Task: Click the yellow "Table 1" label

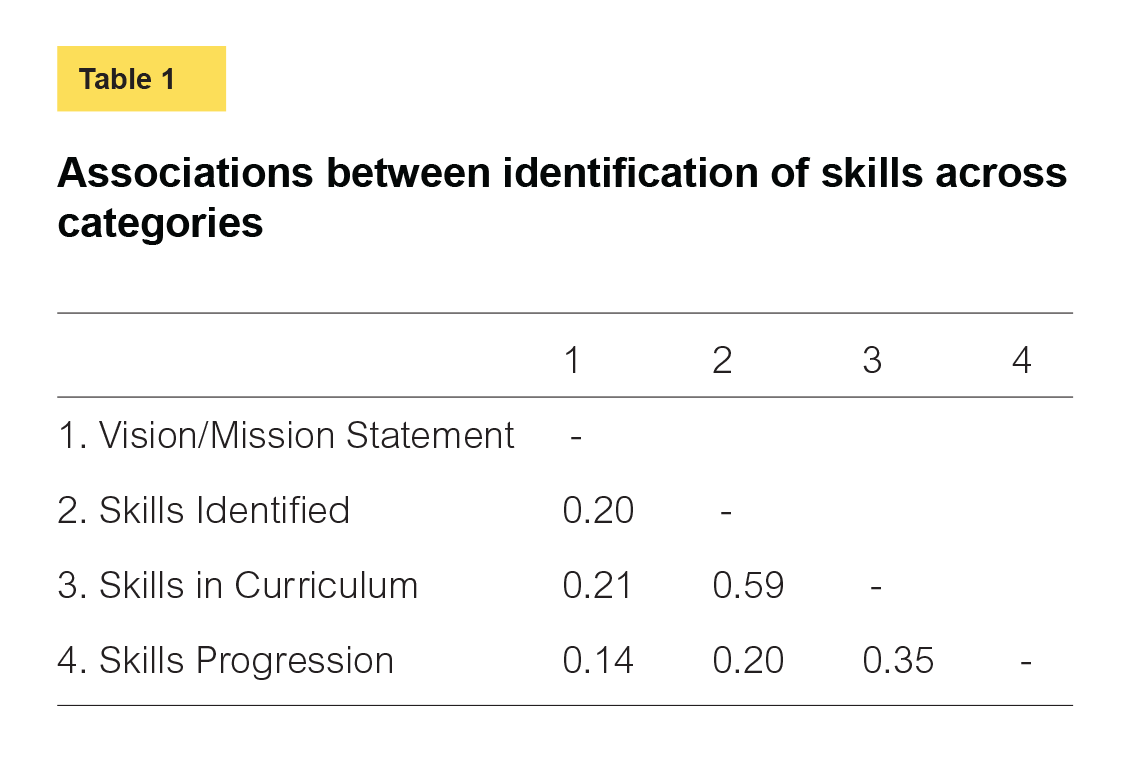Action: tap(141, 79)
